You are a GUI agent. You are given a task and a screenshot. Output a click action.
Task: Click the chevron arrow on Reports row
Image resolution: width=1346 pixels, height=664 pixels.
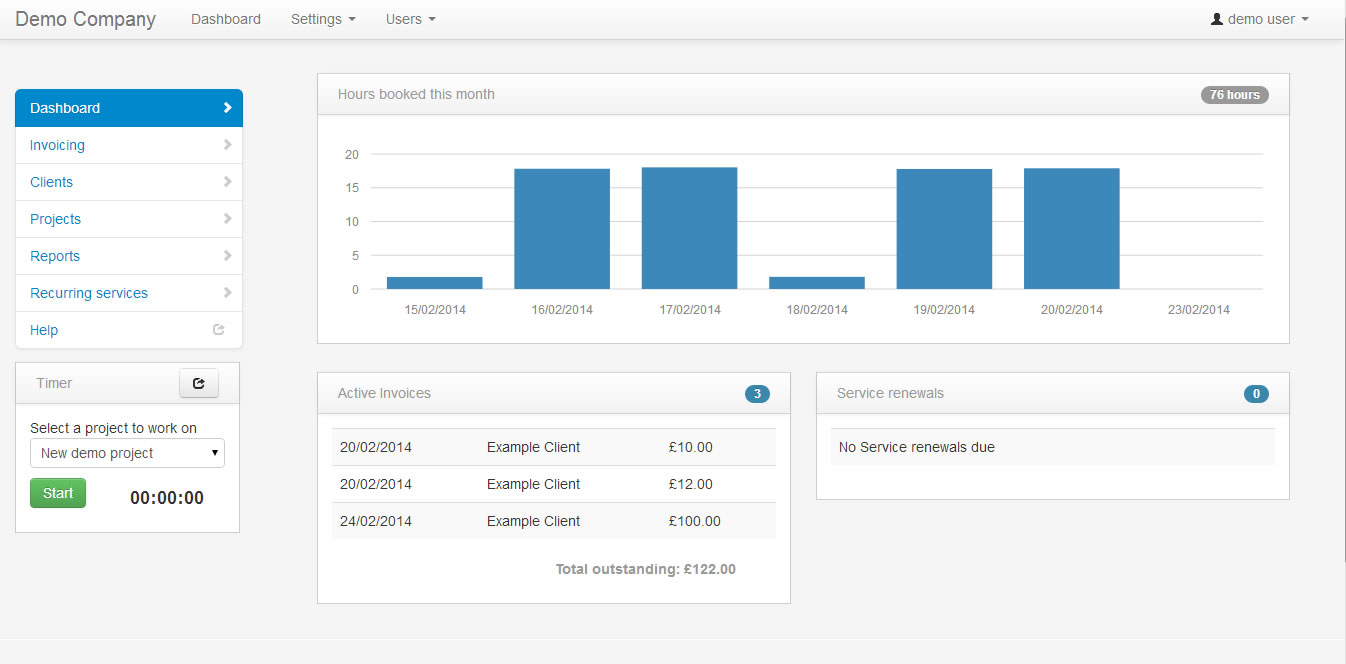point(227,256)
